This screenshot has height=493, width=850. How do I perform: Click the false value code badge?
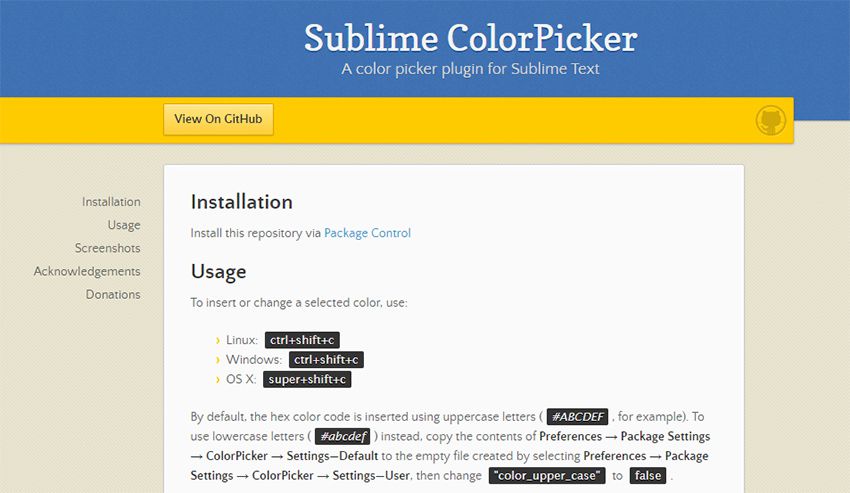pos(647,475)
